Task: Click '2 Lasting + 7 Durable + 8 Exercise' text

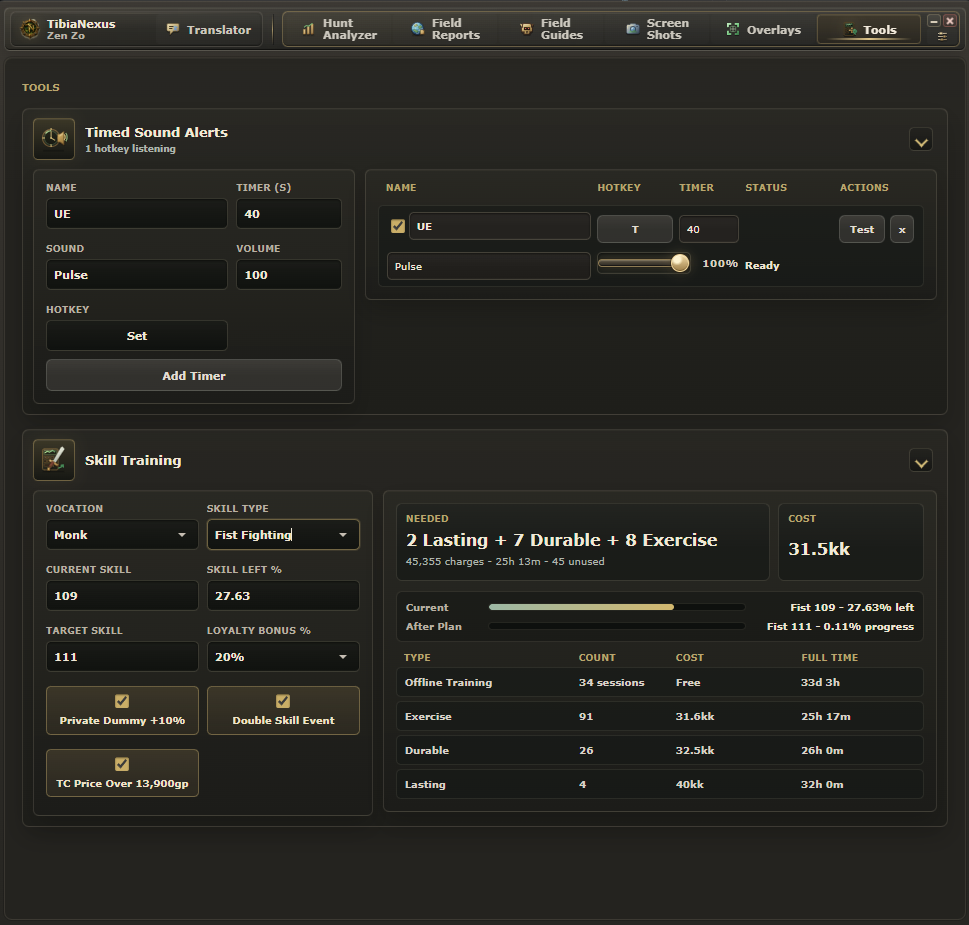Action: pos(561,540)
